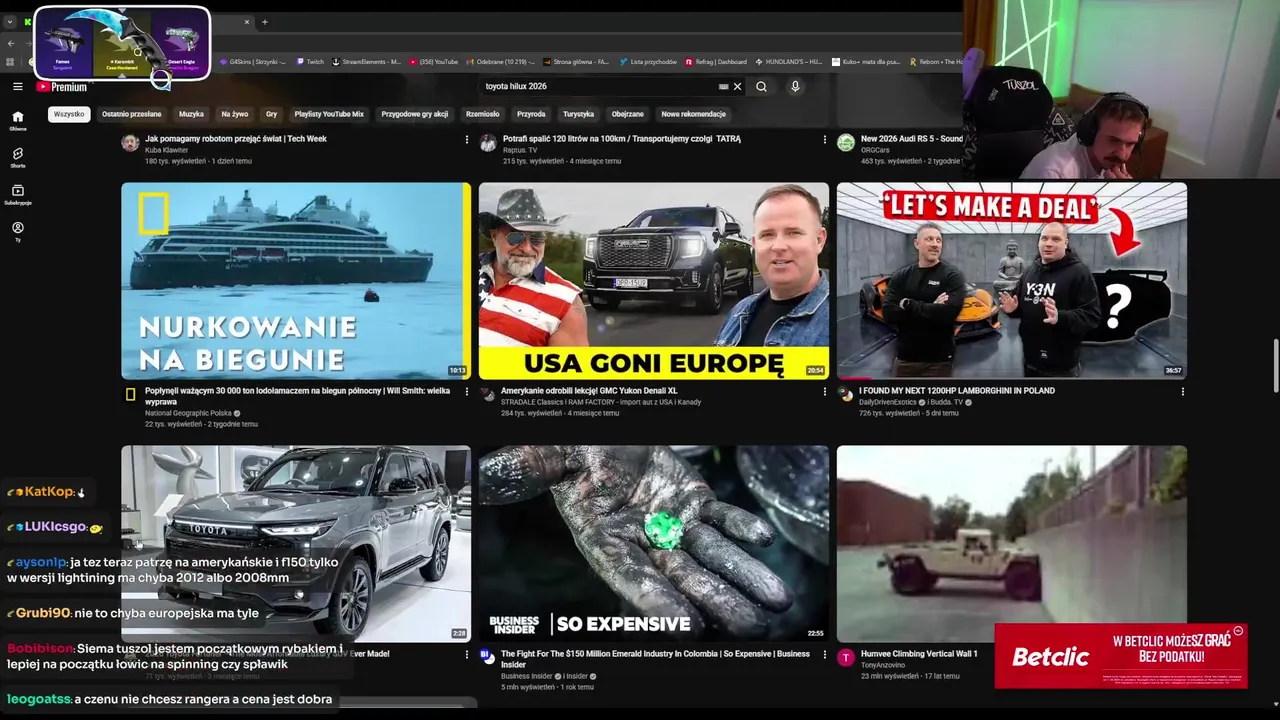Click the page vertical scrollbar thumb
The width and height of the screenshot is (1280, 720).
1275,366
